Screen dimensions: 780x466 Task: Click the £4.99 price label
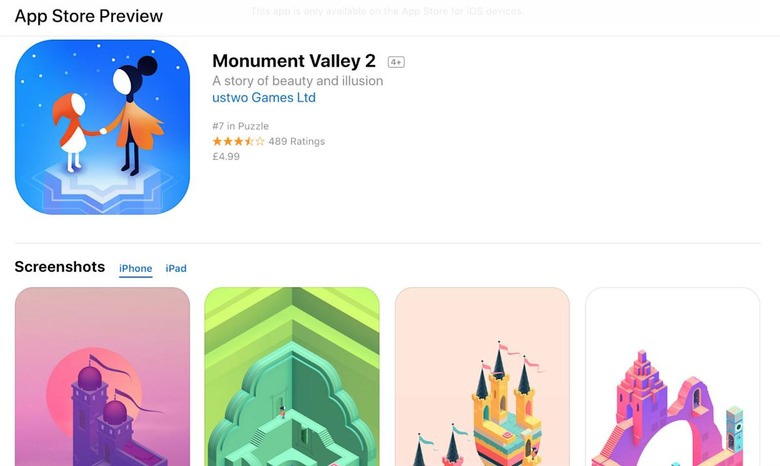tap(226, 157)
